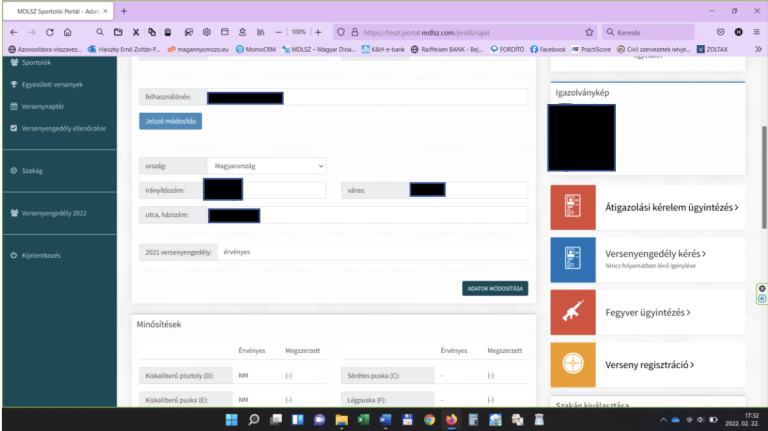Click the Jelszó módosítás button
Viewport: 768px width, 431px height.
171,121
